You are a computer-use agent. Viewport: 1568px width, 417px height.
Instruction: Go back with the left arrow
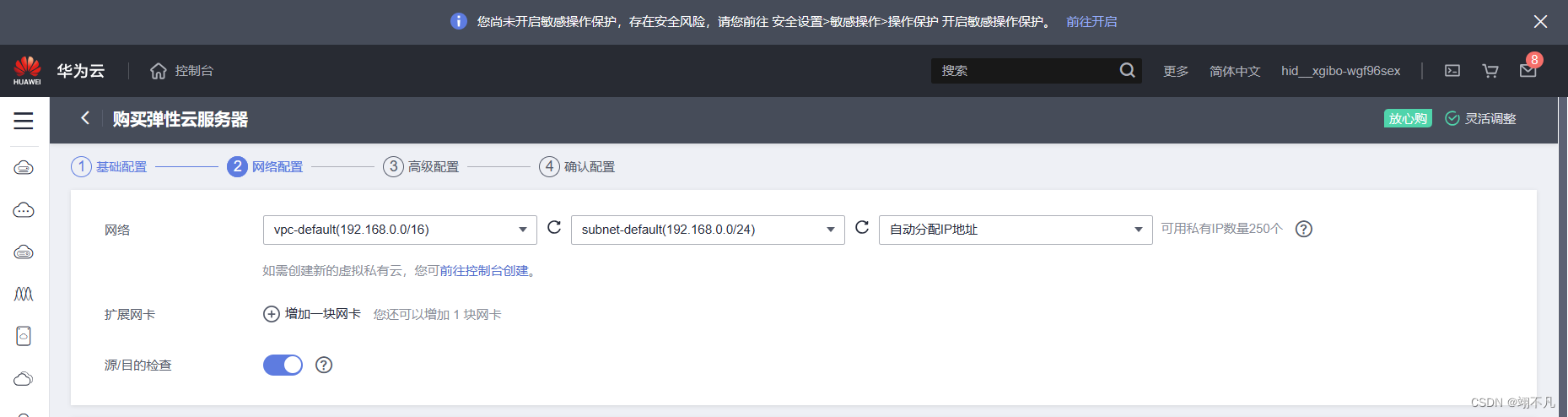(85, 118)
